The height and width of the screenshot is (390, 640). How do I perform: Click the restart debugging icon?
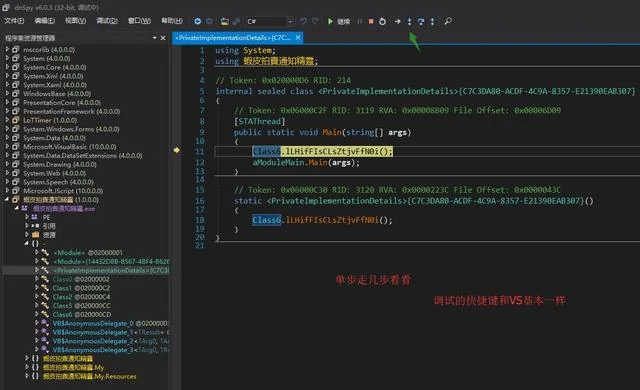tap(382, 21)
